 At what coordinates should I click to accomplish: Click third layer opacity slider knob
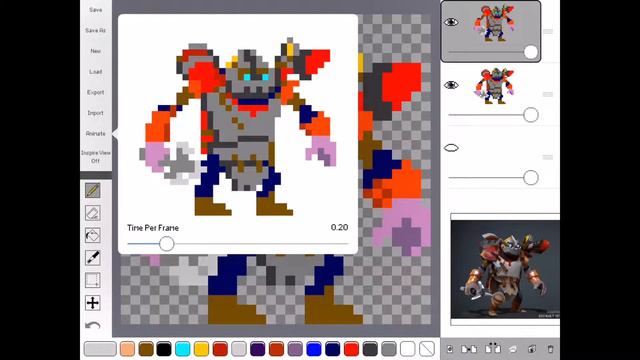[x=531, y=178]
